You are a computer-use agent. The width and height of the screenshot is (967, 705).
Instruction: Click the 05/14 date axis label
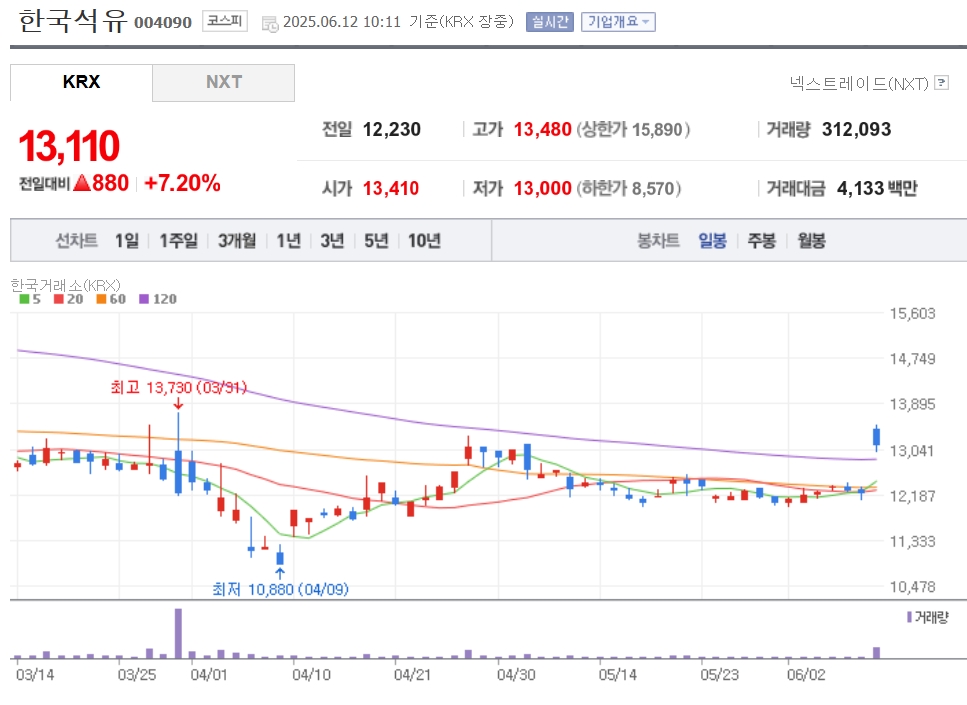[617, 675]
